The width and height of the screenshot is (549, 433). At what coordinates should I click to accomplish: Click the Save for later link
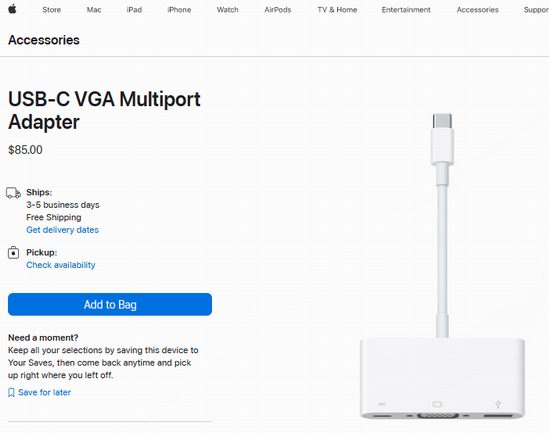click(44, 392)
